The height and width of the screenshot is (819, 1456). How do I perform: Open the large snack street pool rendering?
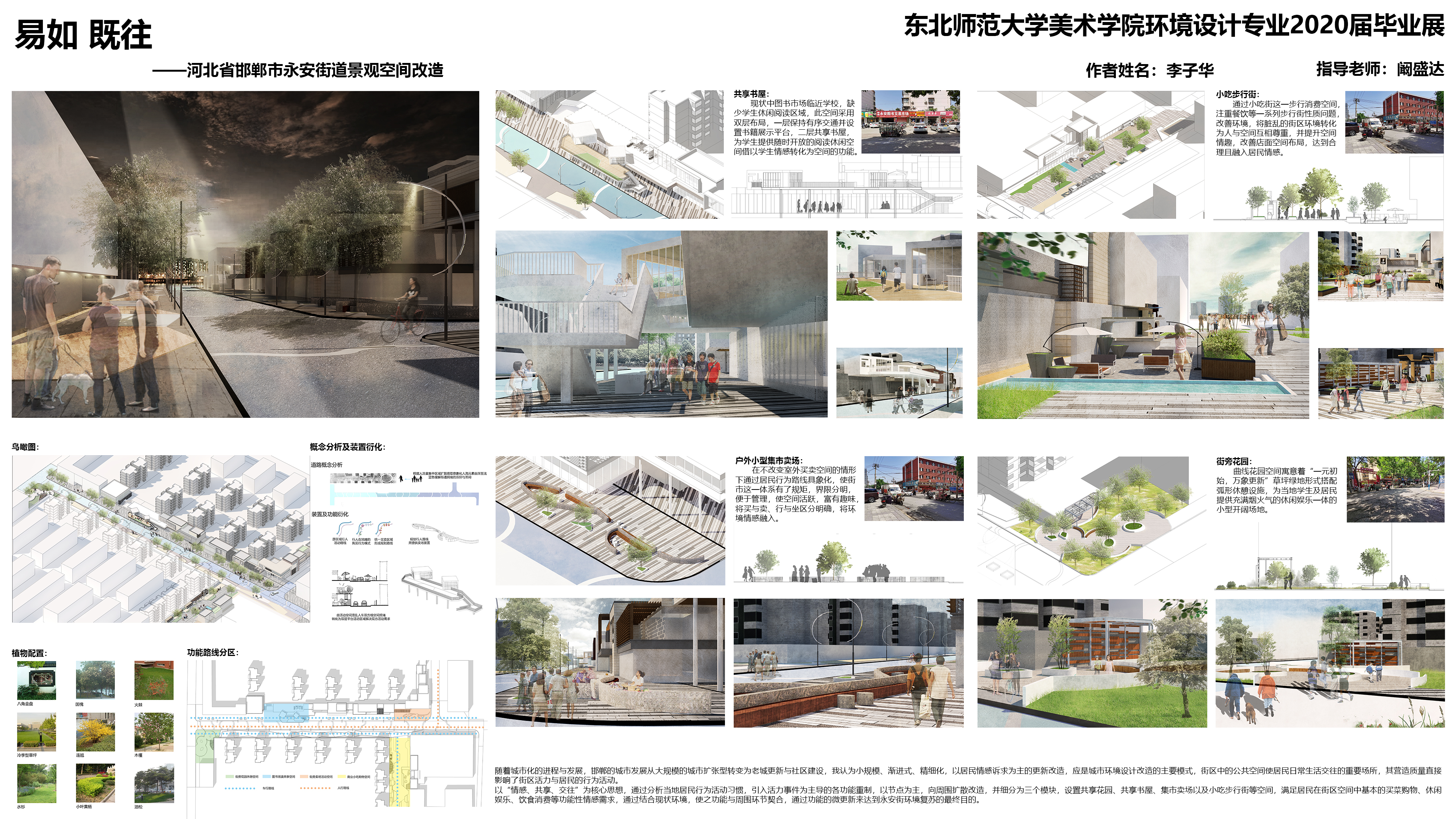click(1143, 325)
